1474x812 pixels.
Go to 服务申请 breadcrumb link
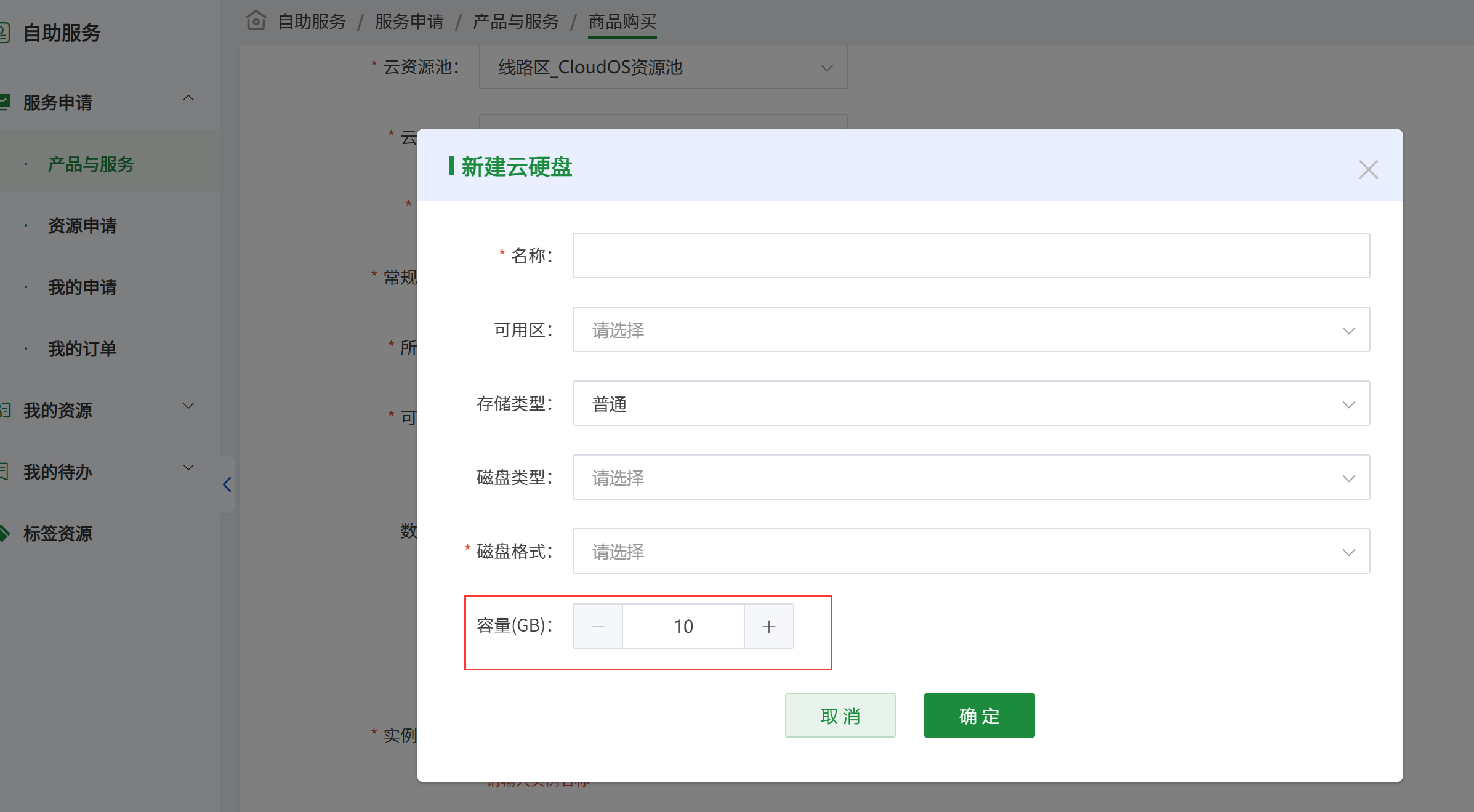tap(409, 22)
